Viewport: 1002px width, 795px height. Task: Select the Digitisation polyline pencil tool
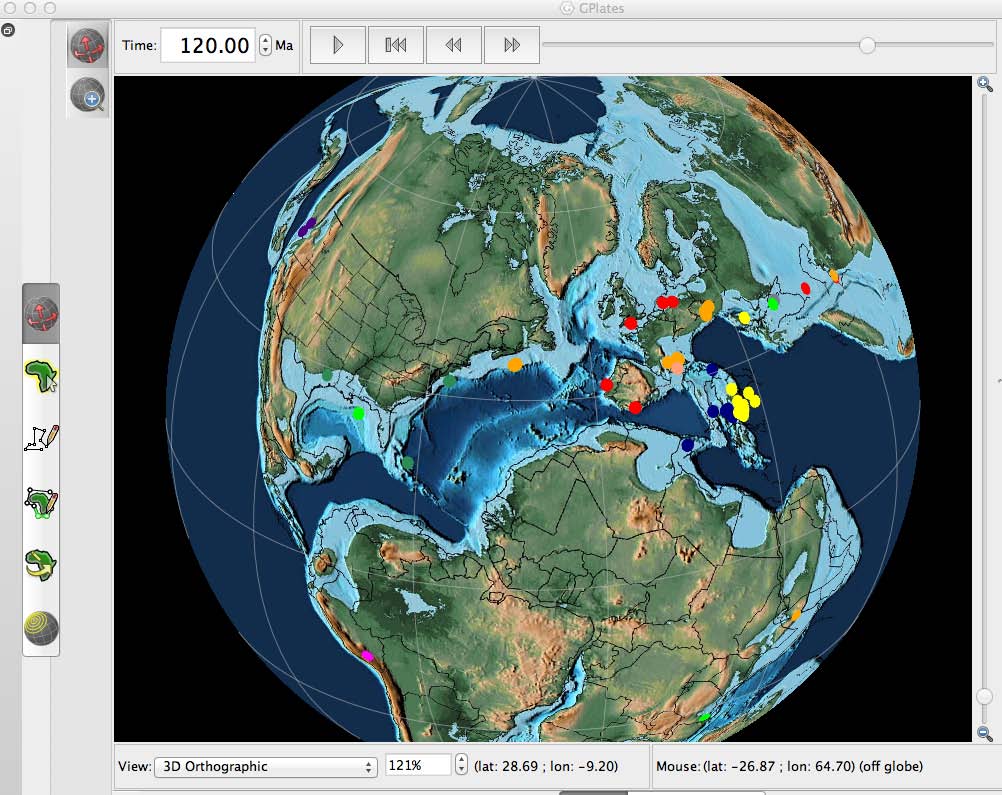point(41,438)
